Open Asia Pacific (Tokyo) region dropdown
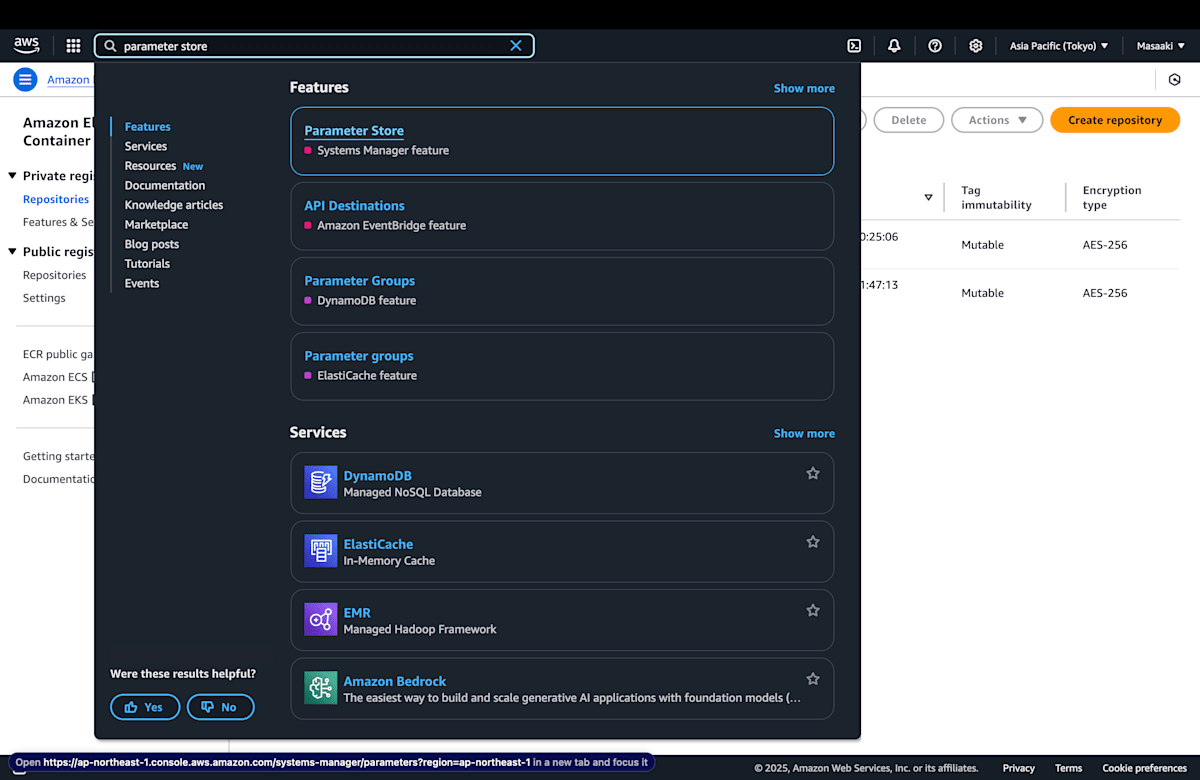The height and width of the screenshot is (780, 1200). click(1059, 46)
